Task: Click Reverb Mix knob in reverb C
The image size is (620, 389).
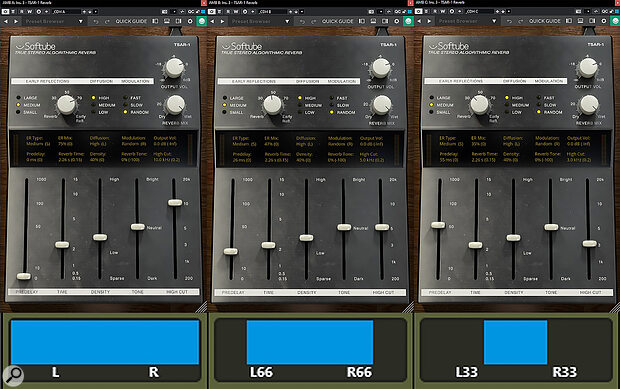Action: pyautogui.click(x=589, y=105)
